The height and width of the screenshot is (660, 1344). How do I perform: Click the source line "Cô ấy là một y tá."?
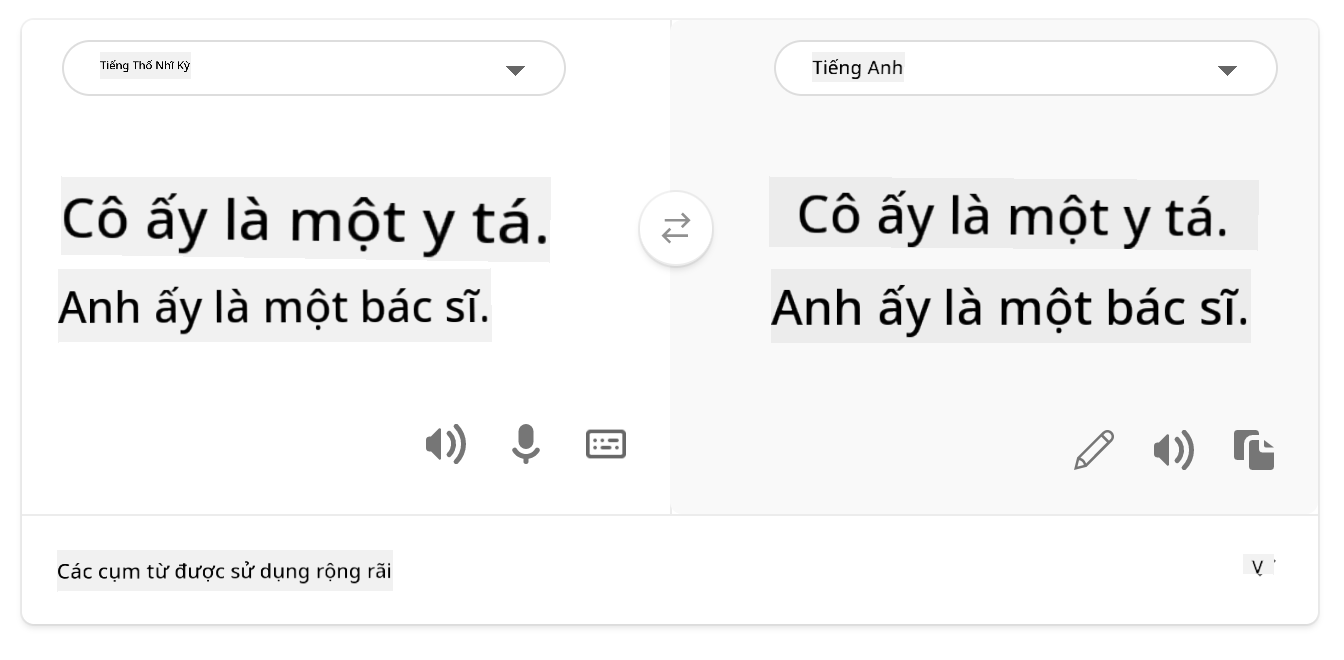click(305, 220)
